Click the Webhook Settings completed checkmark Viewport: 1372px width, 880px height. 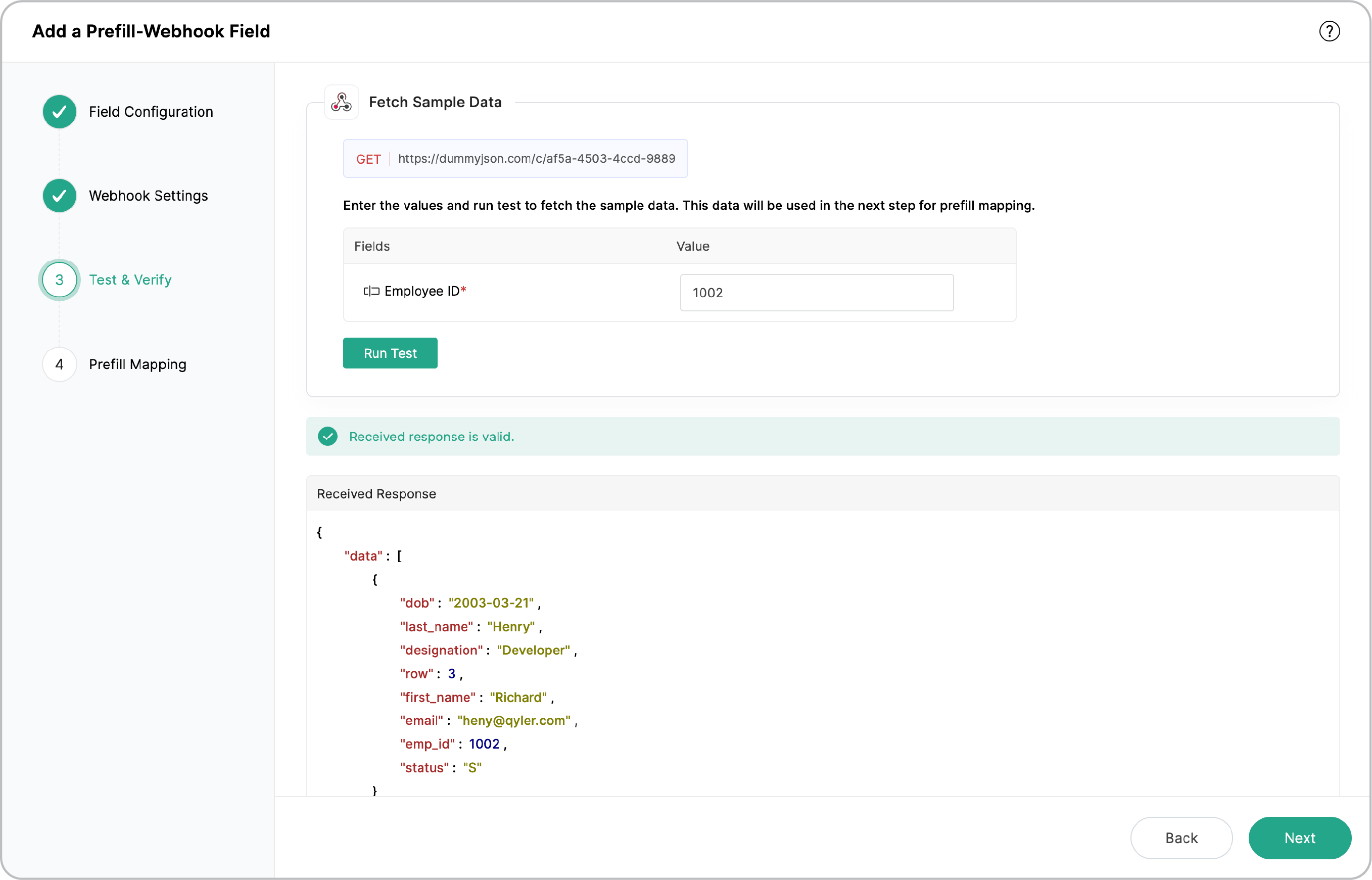(60, 196)
